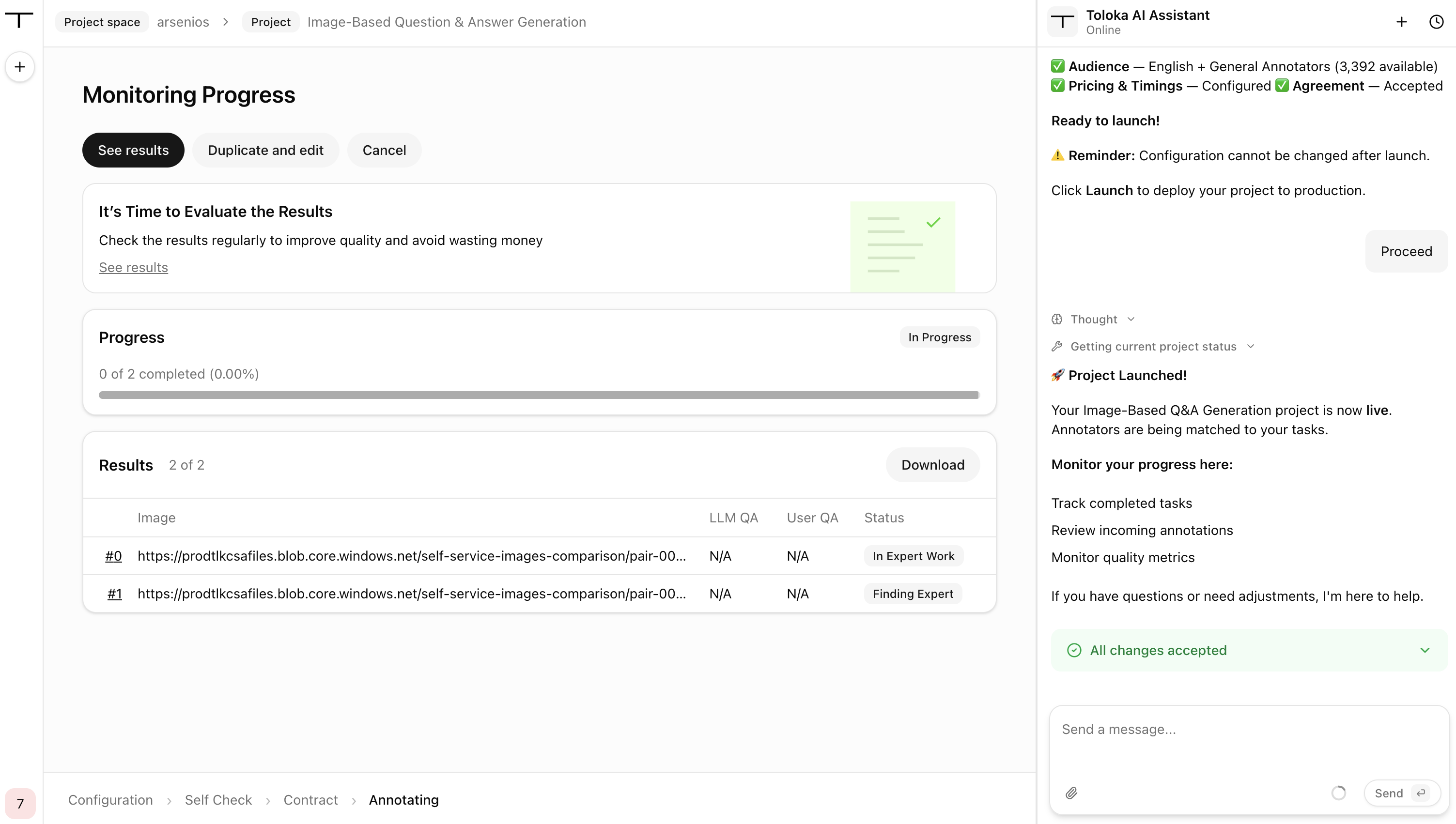Image resolution: width=1456 pixels, height=824 pixels.
Task: Open notification badge showing 7
Action: [x=20, y=803]
